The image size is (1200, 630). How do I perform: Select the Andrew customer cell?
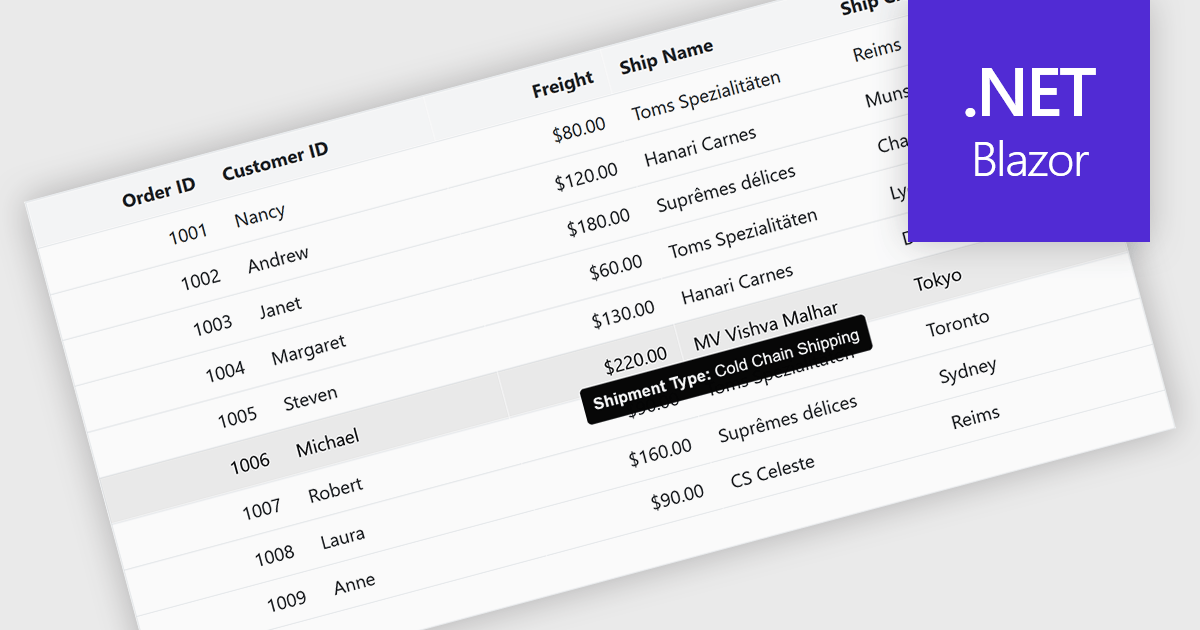coord(278,259)
